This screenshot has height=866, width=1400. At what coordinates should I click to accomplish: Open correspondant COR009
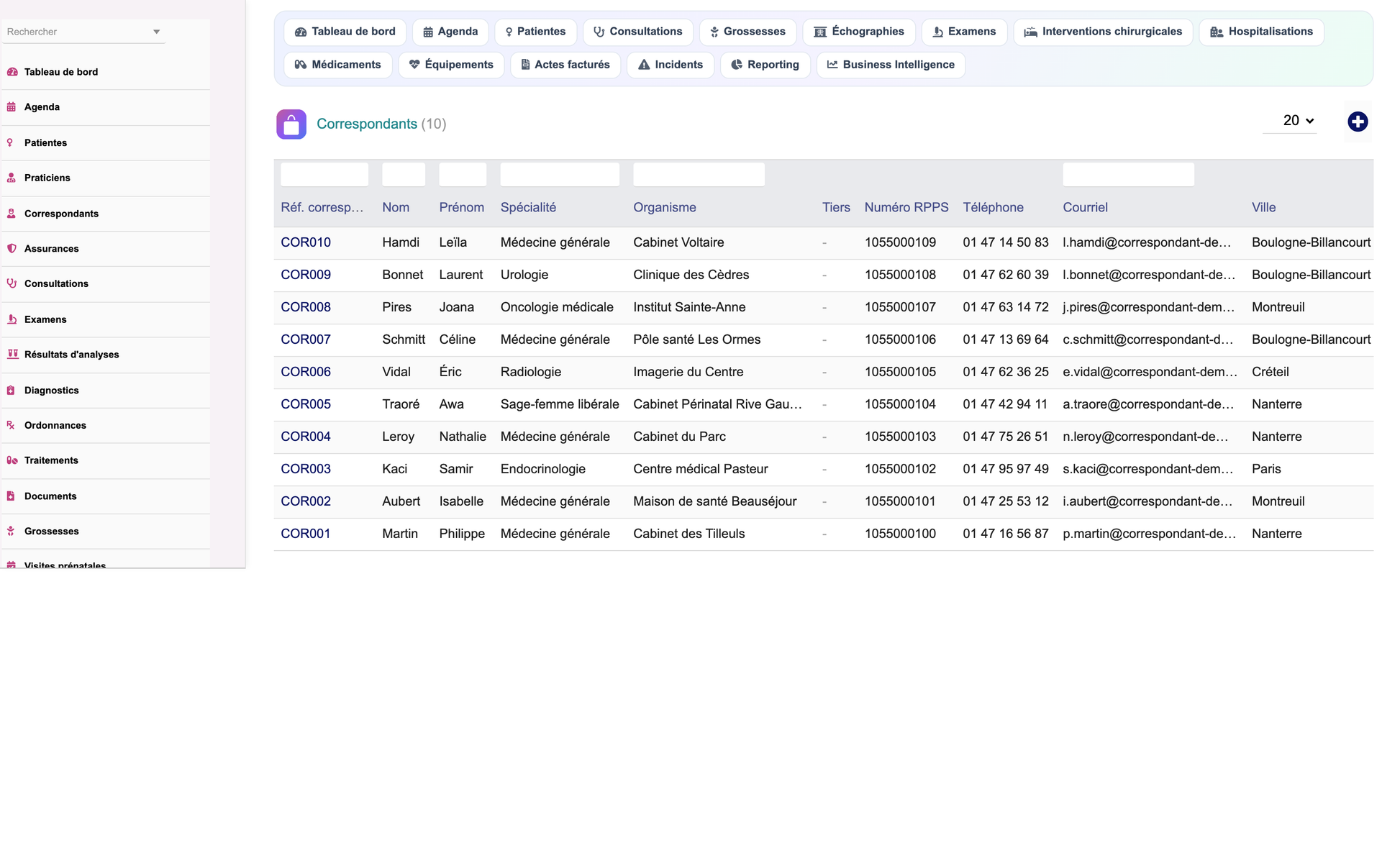306,275
